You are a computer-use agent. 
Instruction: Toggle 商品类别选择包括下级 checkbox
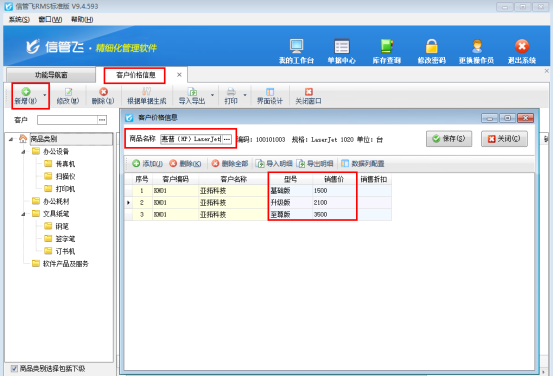click(x=14, y=369)
